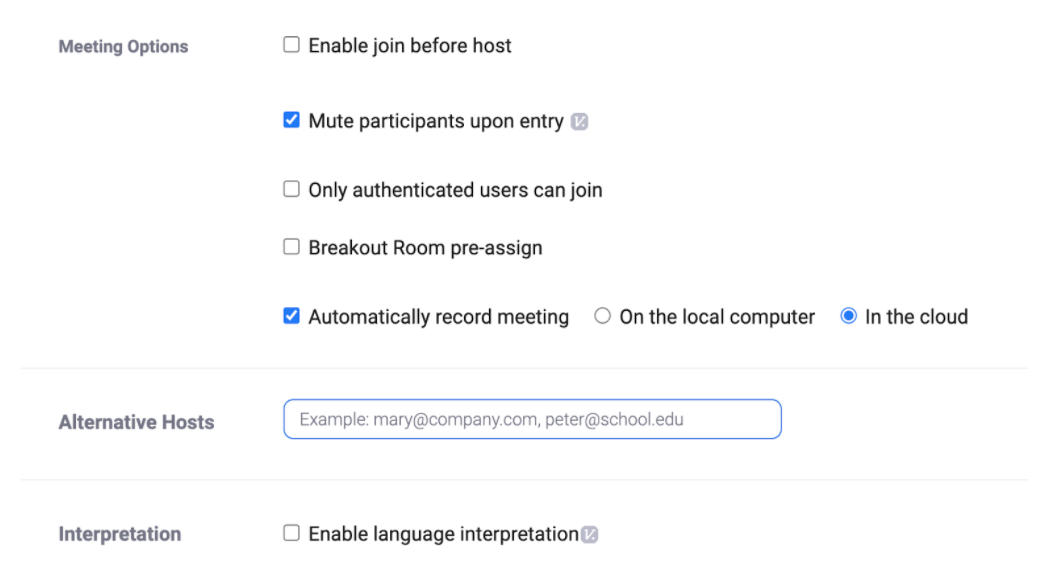1042x578 pixels.
Task: Check the Only authenticated users can join box
Action: coord(291,189)
